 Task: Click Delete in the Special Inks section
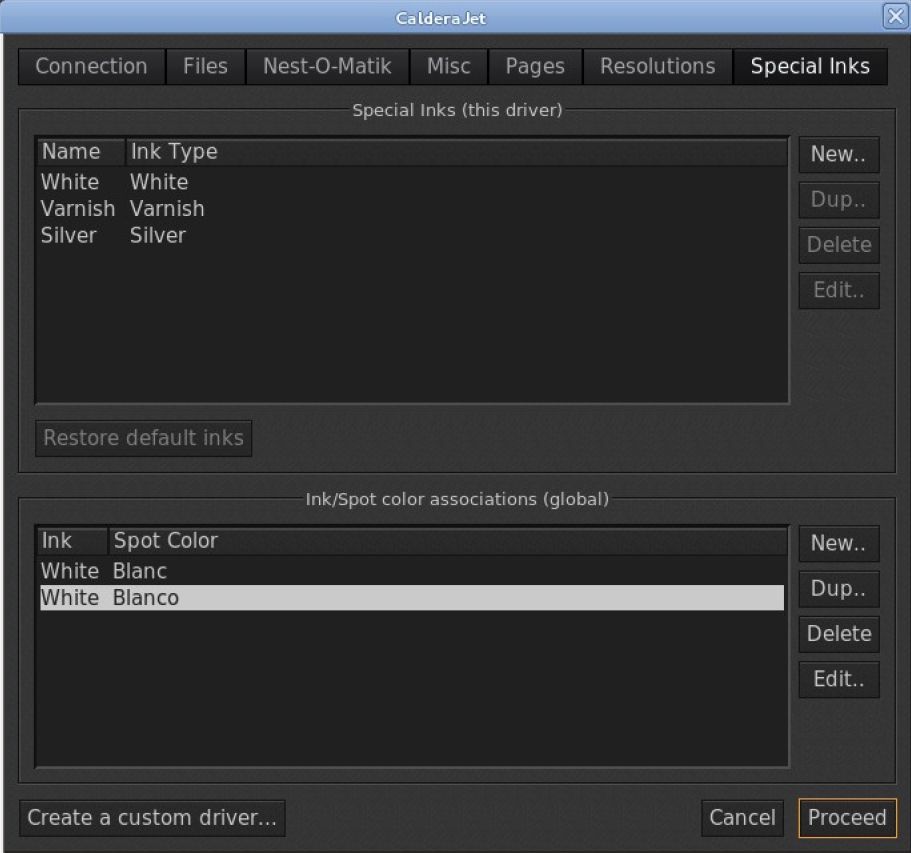[x=838, y=245]
